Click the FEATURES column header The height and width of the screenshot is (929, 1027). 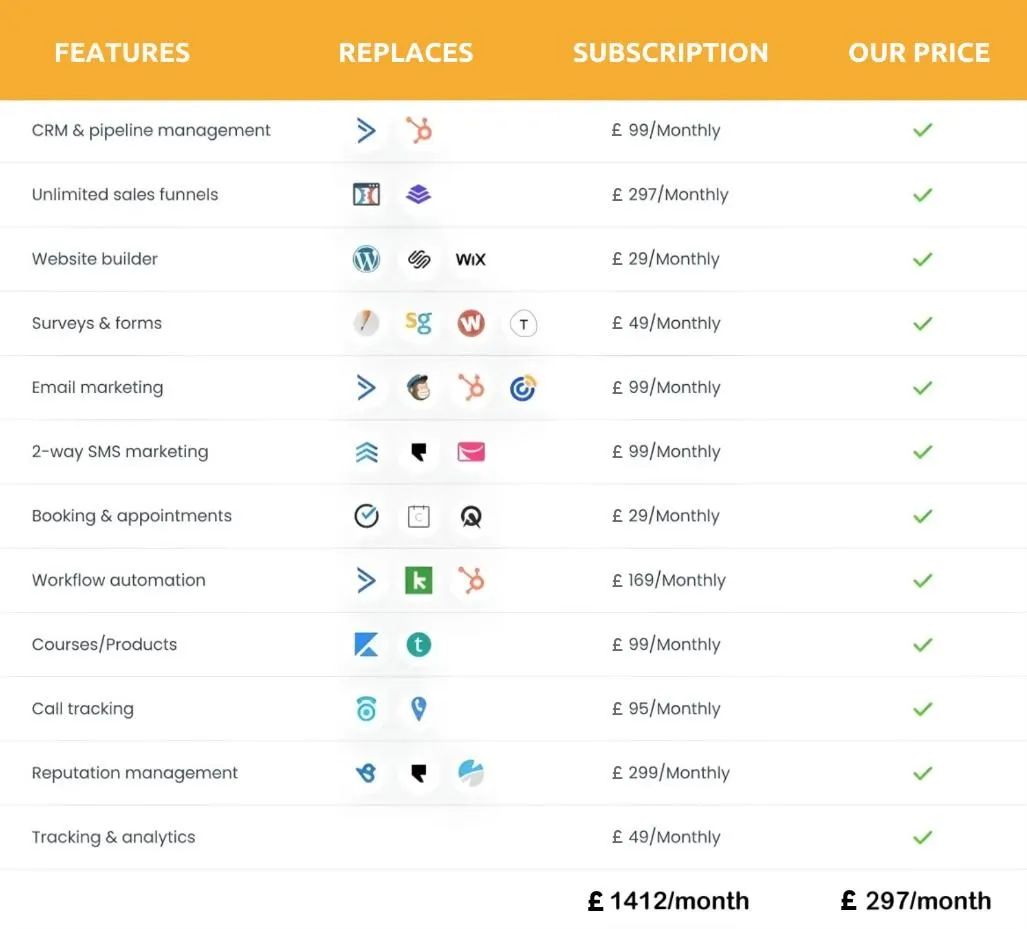pos(122,52)
